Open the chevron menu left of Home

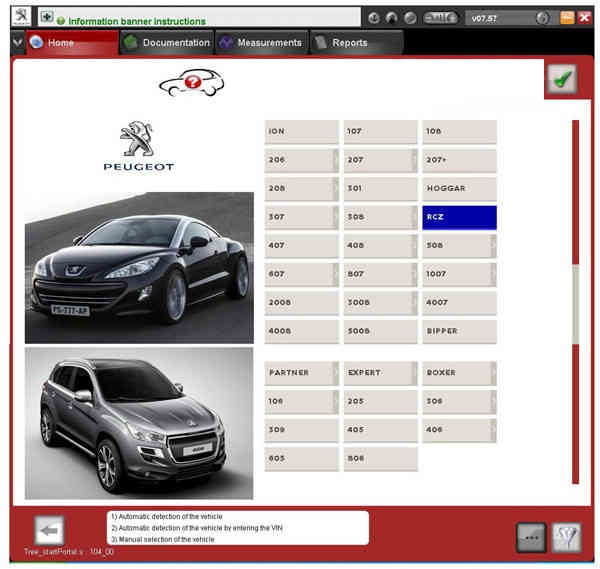17,43
